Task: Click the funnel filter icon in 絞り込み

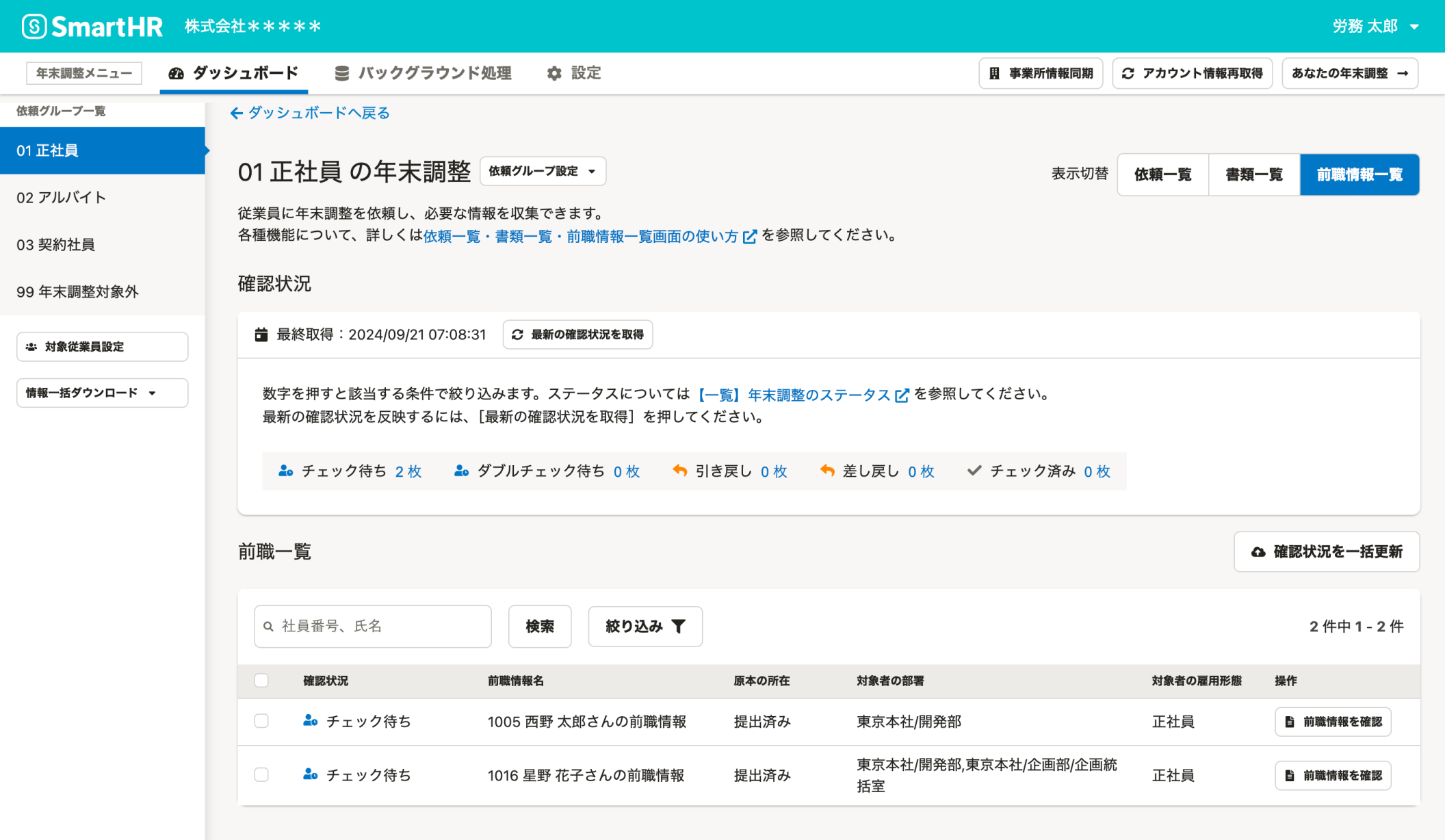Action: click(678, 627)
